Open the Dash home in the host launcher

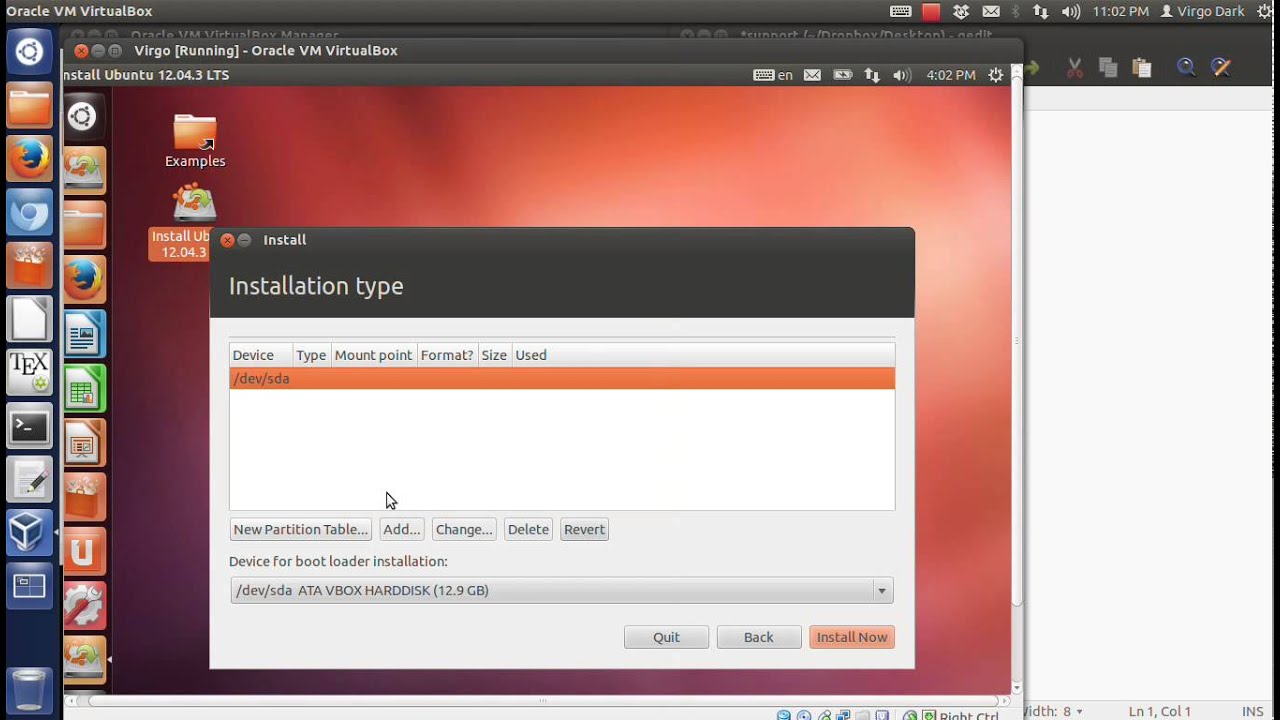point(29,52)
